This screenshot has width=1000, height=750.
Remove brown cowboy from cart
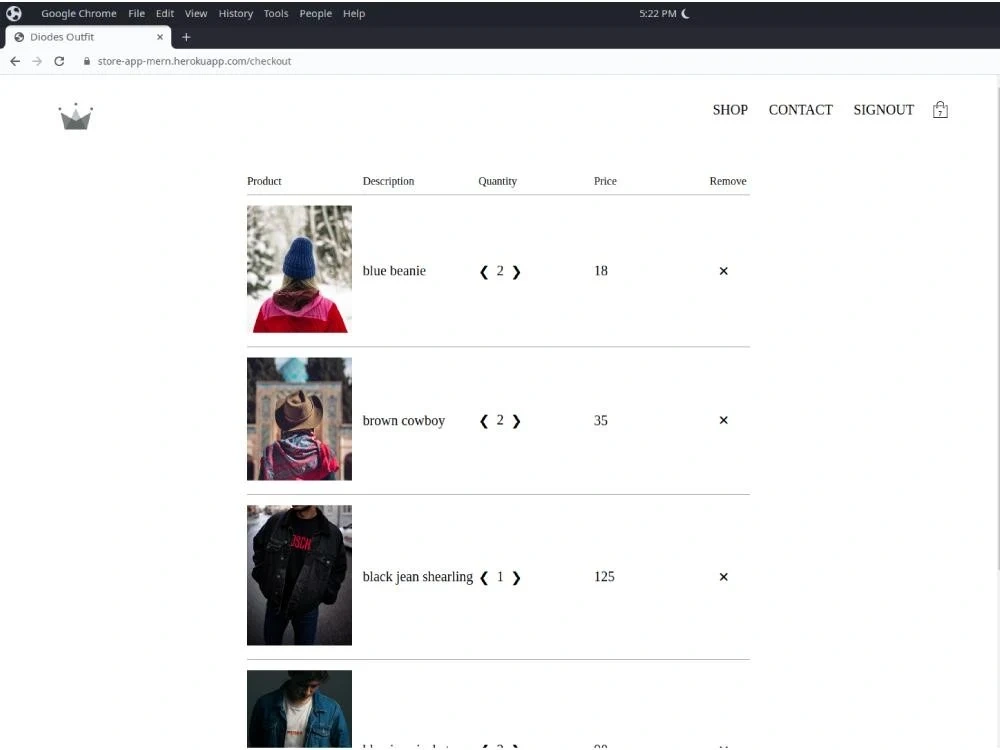723,420
